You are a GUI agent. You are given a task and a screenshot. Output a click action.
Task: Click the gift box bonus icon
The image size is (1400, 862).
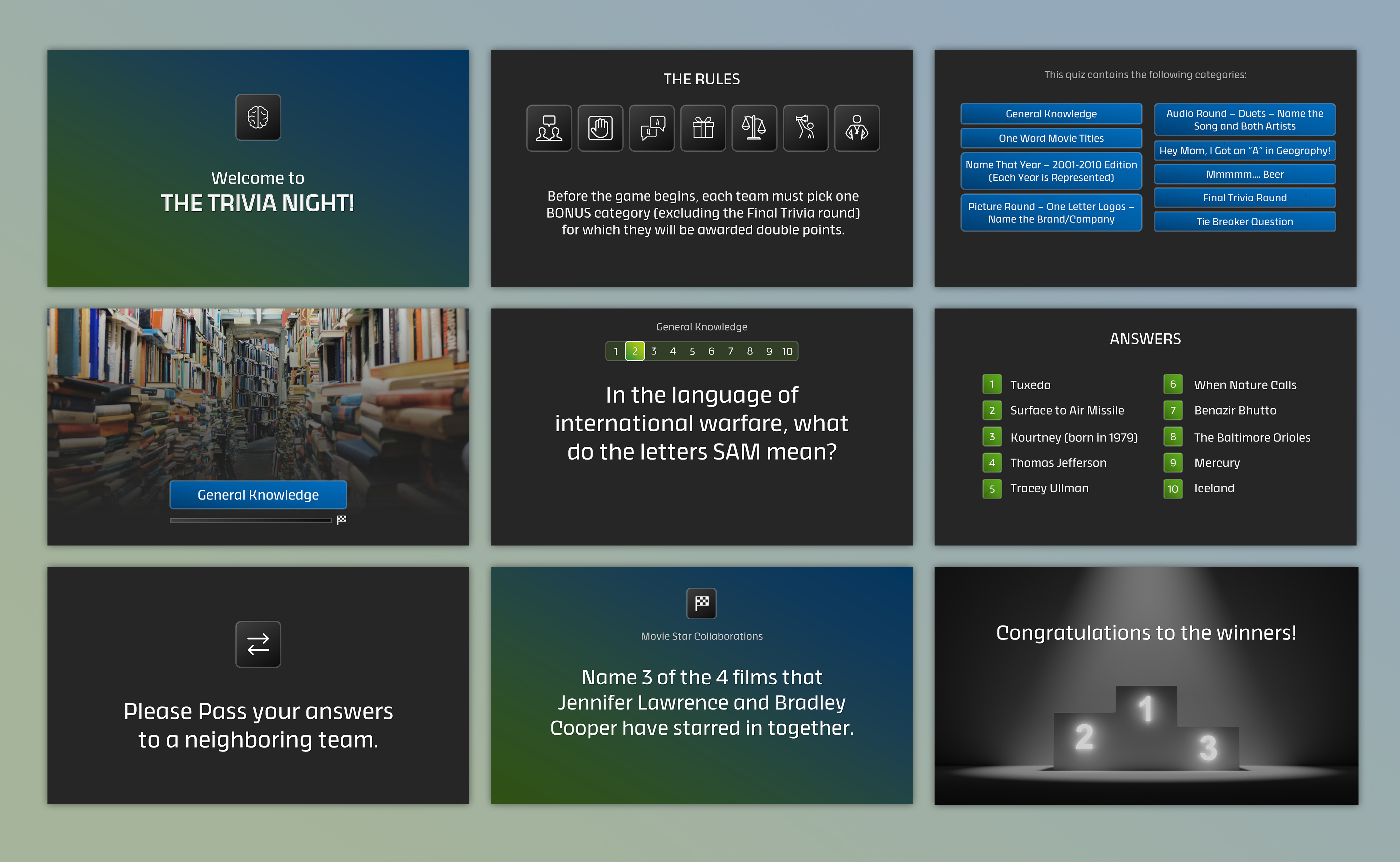pyautogui.click(x=703, y=128)
